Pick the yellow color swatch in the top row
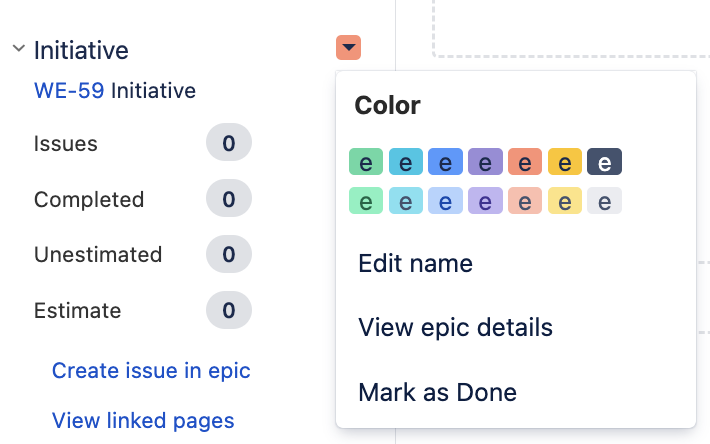Image resolution: width=710 pixels, height=444 pixels. [x=565, y=162]
